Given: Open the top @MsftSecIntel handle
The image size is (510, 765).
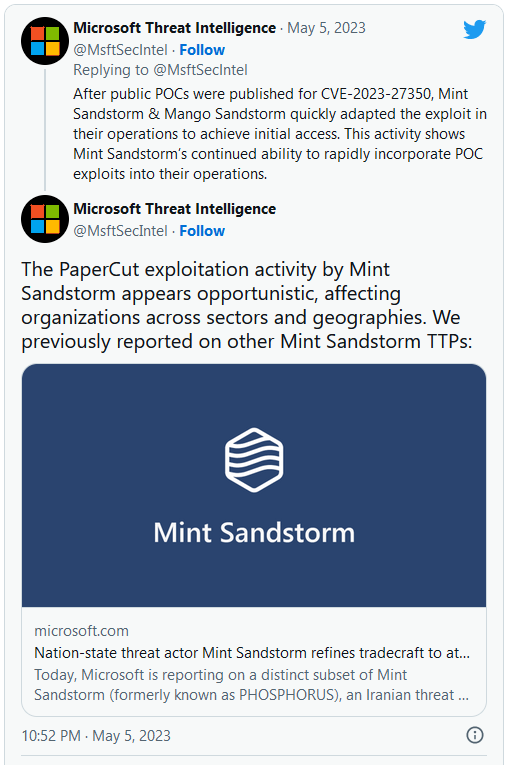Looking at the screenshot, I should [120, 50].
